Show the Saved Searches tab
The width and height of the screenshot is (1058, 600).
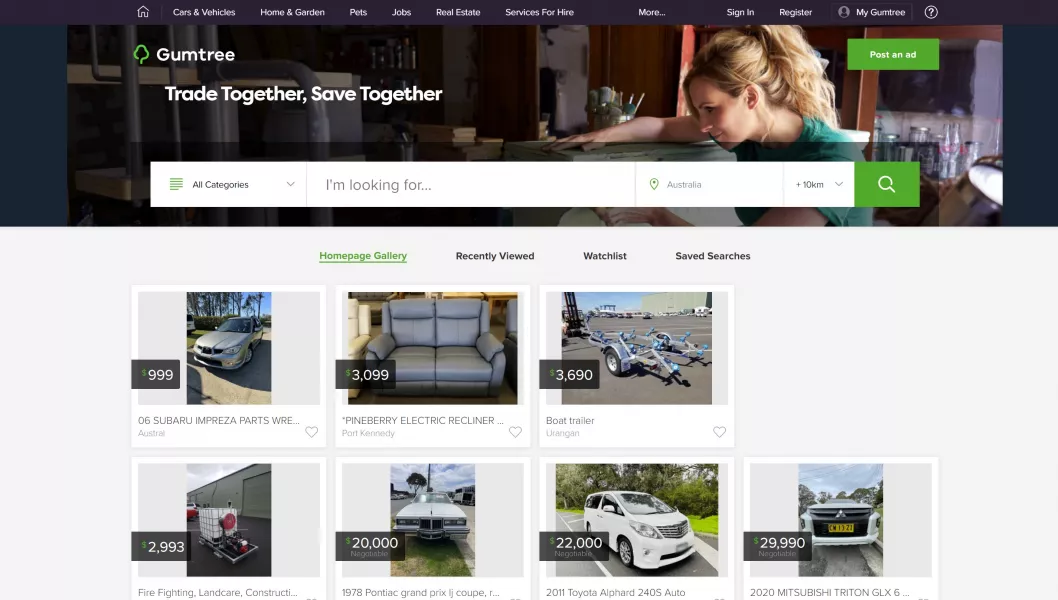(x=713, y=256)
